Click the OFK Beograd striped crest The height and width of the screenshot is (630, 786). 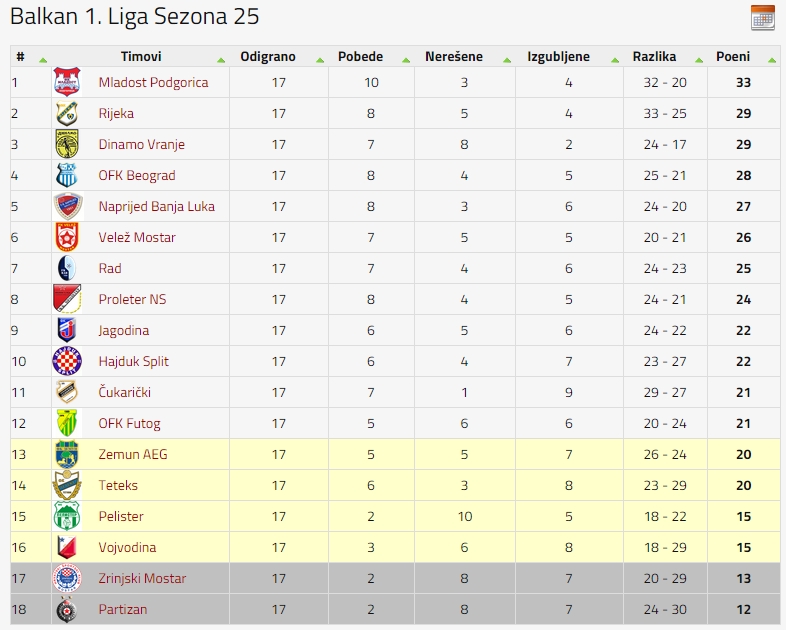tap(67, 175)
